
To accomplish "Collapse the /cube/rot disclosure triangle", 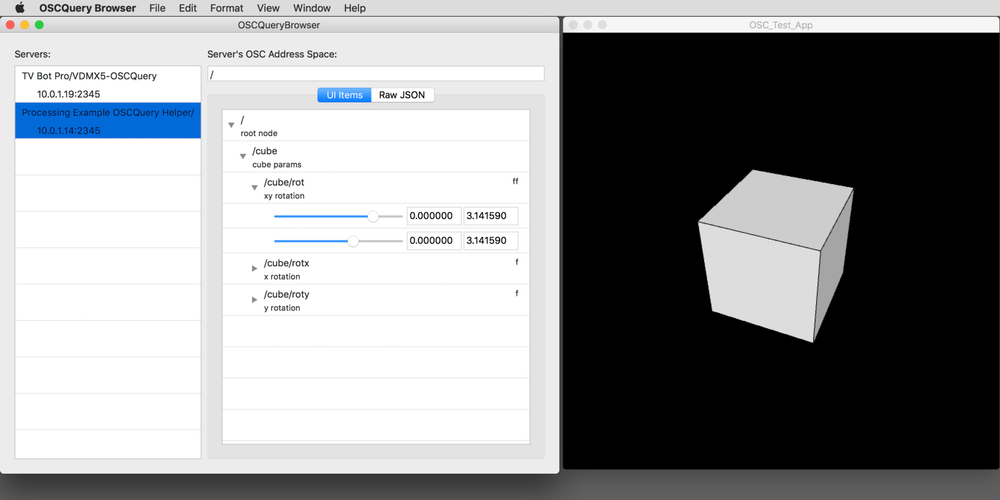I will (x=254, y=188).
